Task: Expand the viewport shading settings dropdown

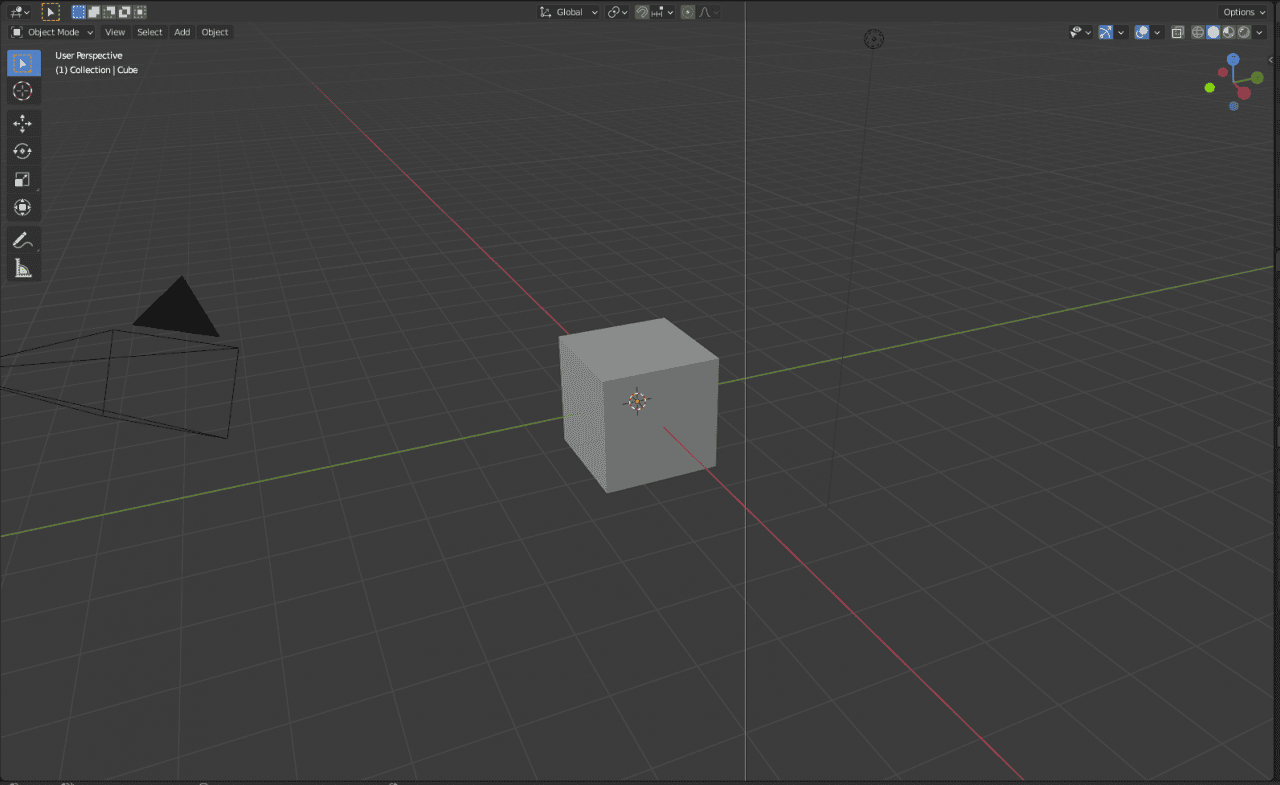Action: click(x=1258, y=32)
